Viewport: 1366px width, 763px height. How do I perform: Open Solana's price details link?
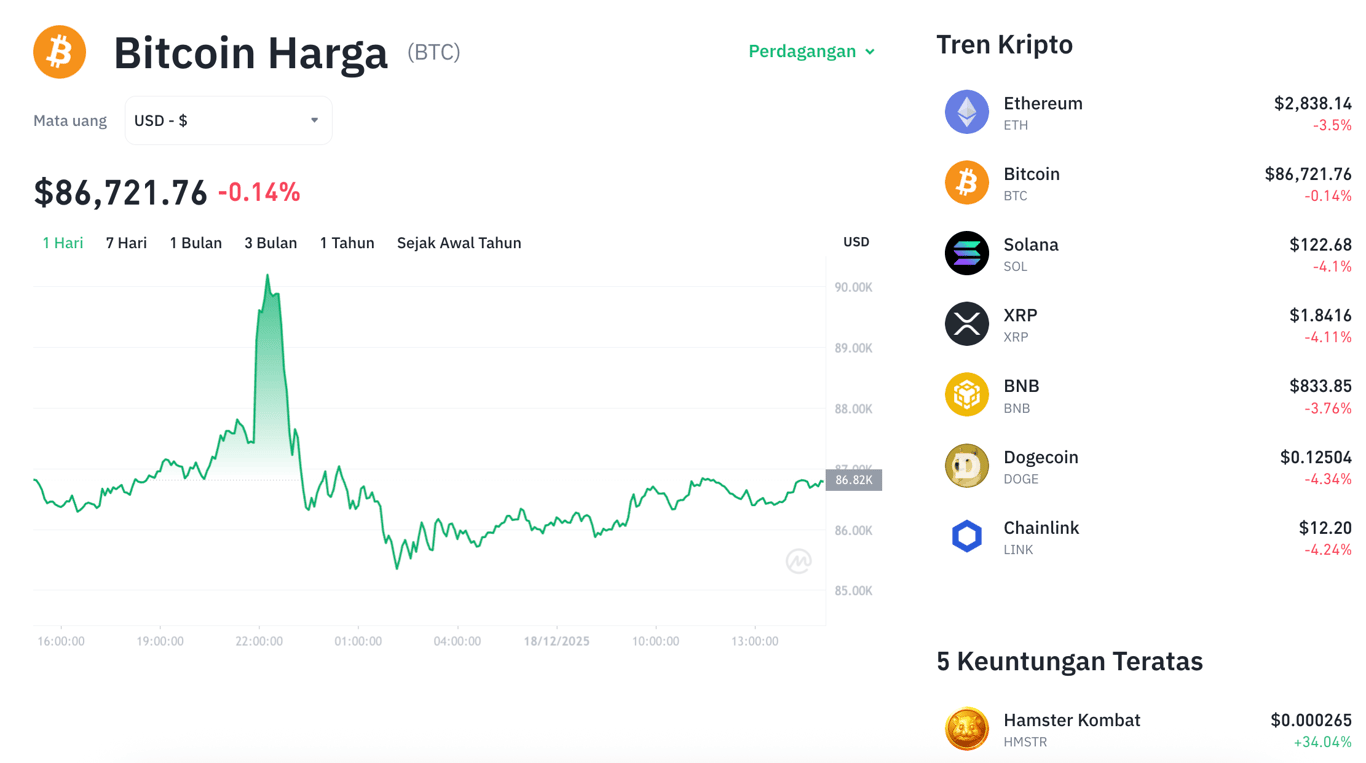coord(1031,244)
